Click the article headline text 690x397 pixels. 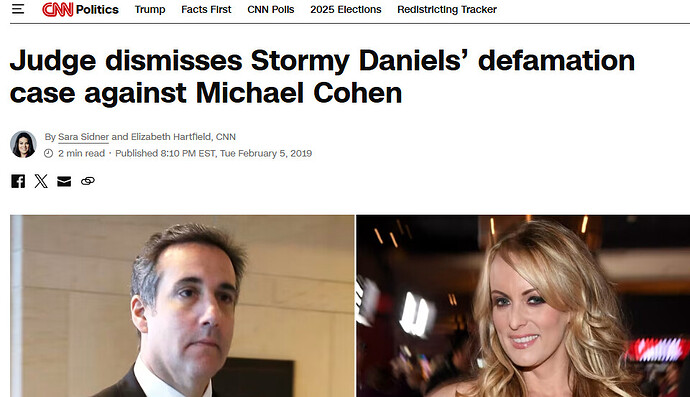coord(322,77)
